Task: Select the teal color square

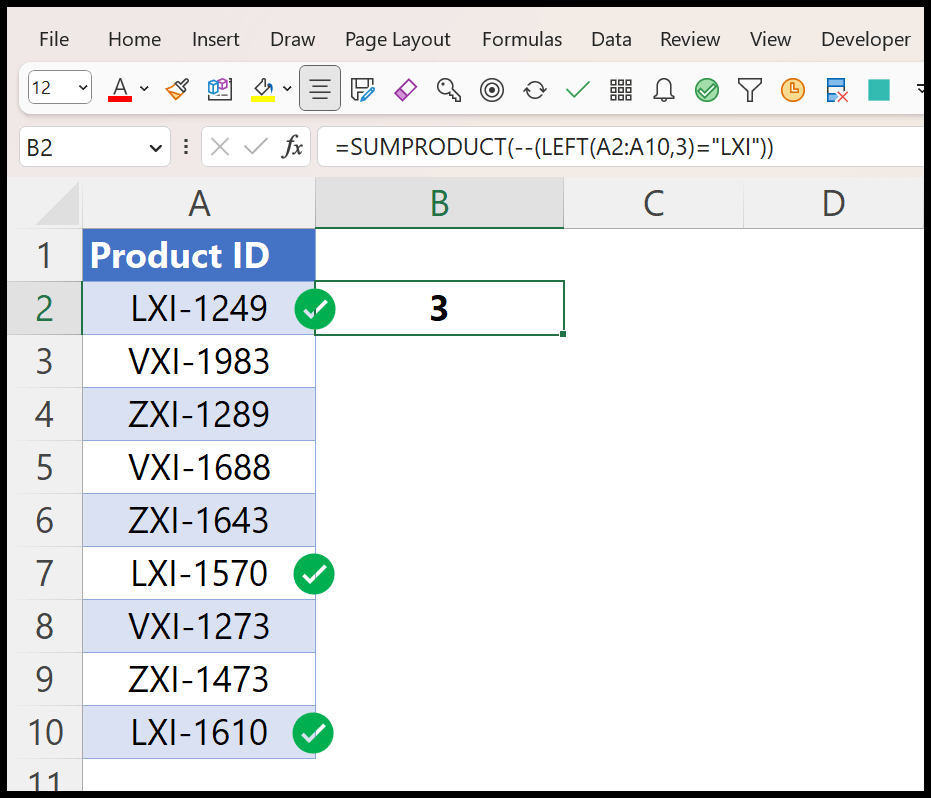Action: 879,90
